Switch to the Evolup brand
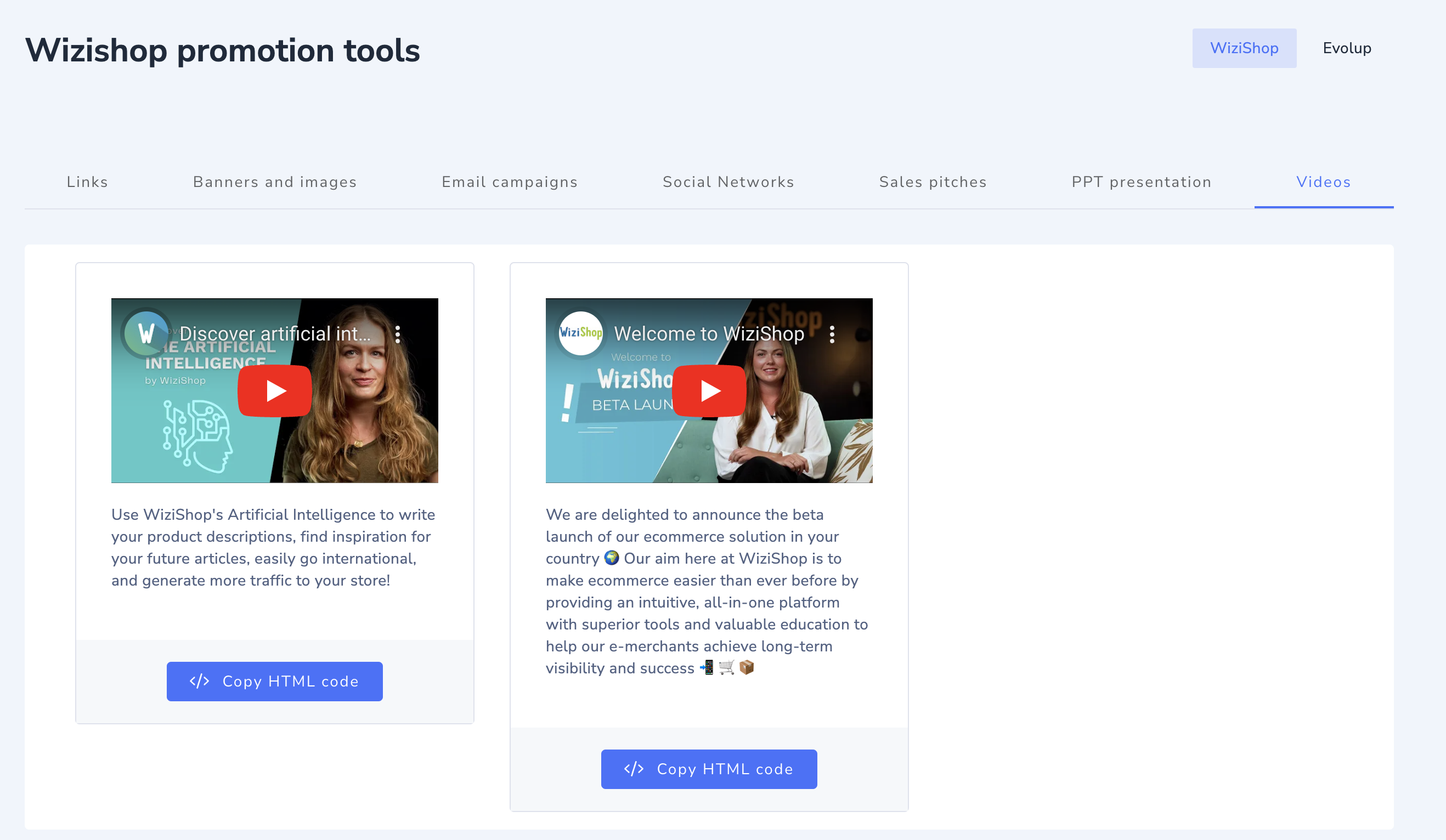 [1347, 48]
